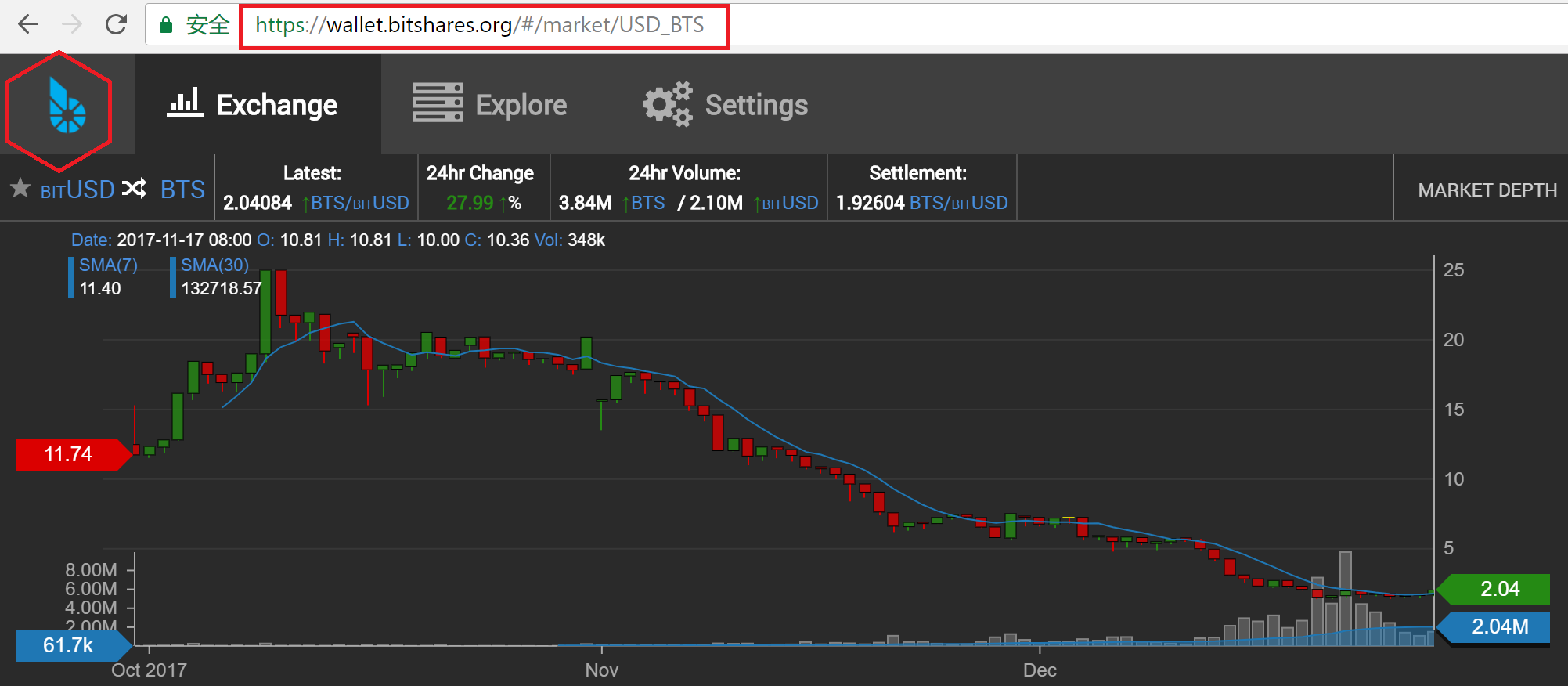This screenshot has height=686, width=1568.
Task: Click the Chinese 安全 secure label
Action: coord(207,25)
